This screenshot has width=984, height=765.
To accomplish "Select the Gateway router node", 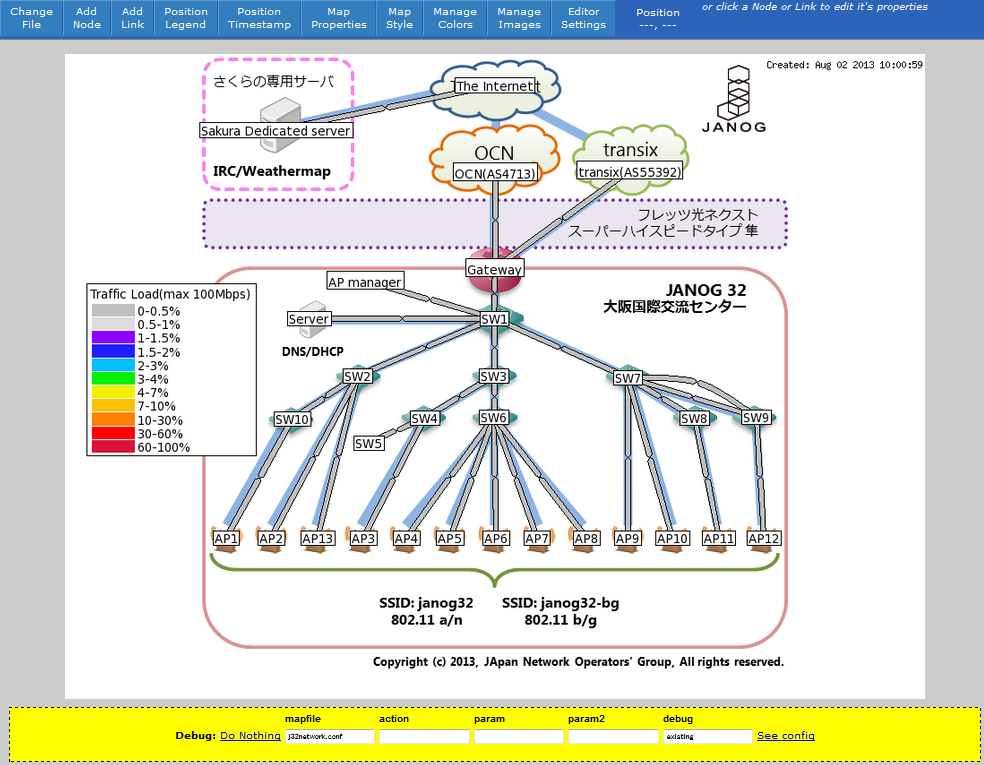I will (495, 269).
